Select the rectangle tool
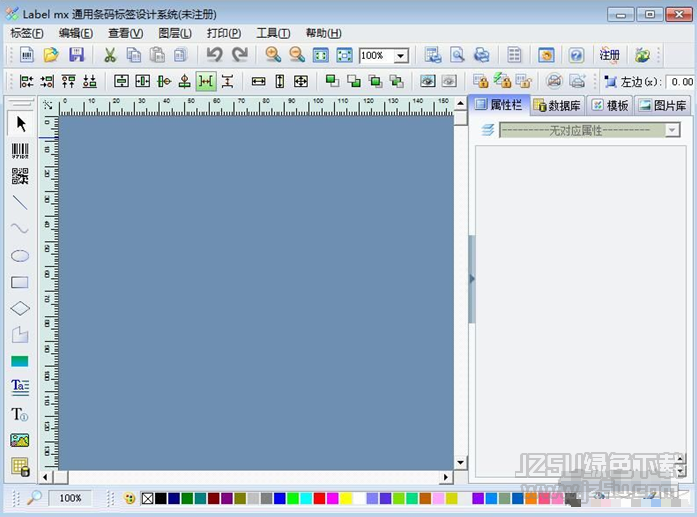Viewport: 697px width, 517px height. point(20,282)
